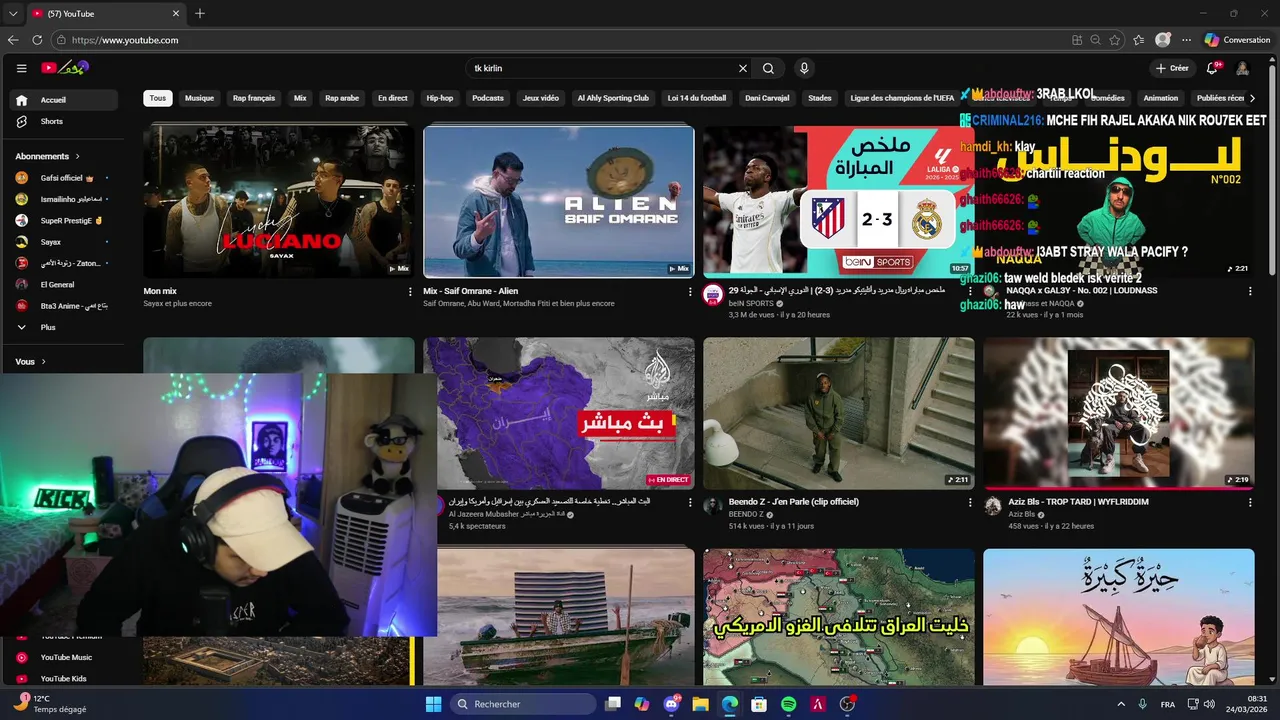Reload the page in the browser
1280x720 pixels.
coord(37,40)
